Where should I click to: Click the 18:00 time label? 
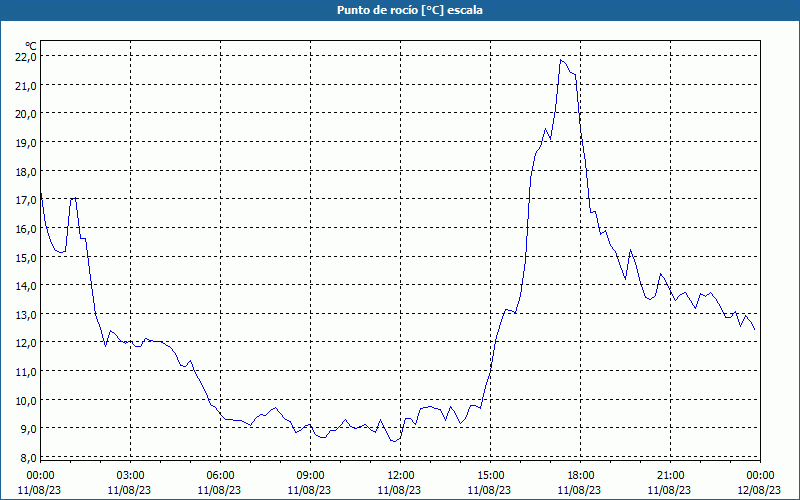coord(581,476)
